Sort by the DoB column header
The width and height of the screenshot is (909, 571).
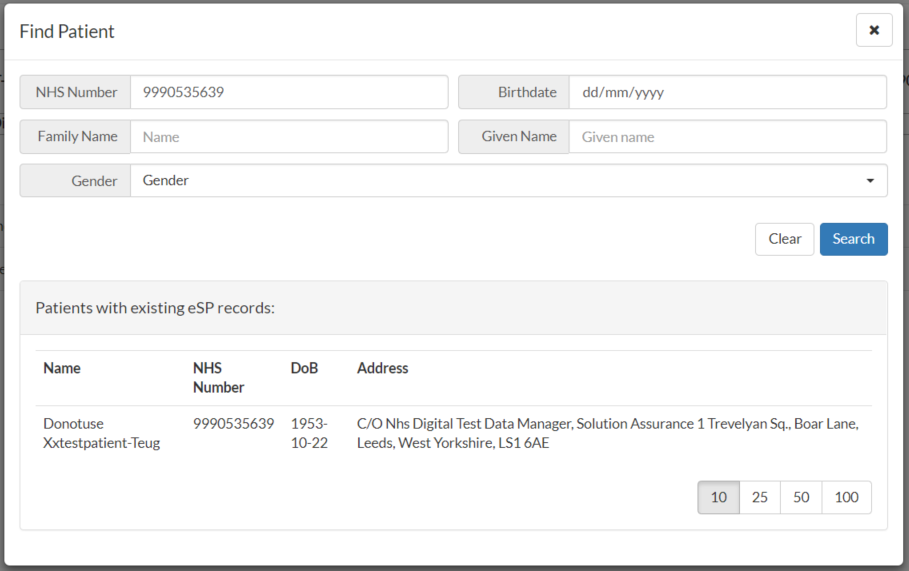click(304, 368)
